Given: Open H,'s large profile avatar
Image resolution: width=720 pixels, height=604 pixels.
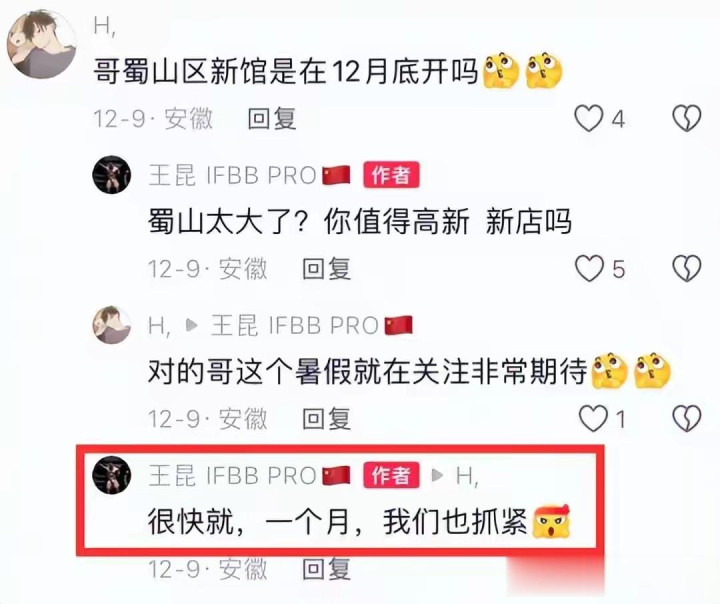Looking at the screenshot, I should [x=41, y=44].
